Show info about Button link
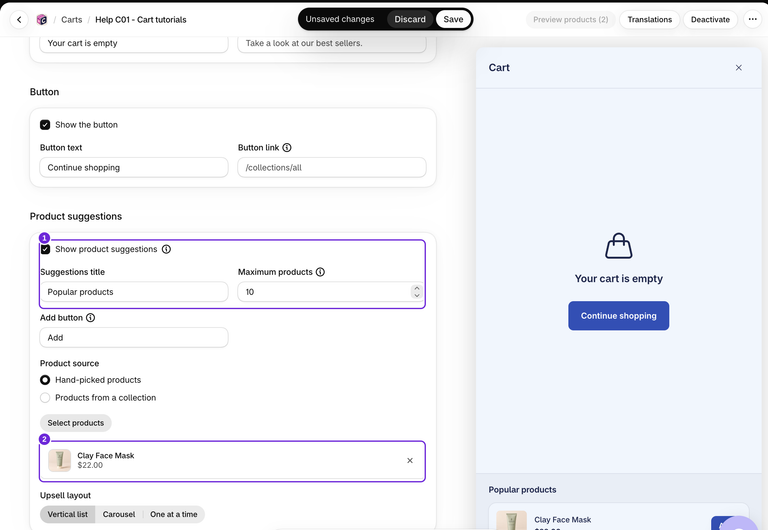Image resolution: width=768 pixels, height=530 pixels. tap(287, 147)
